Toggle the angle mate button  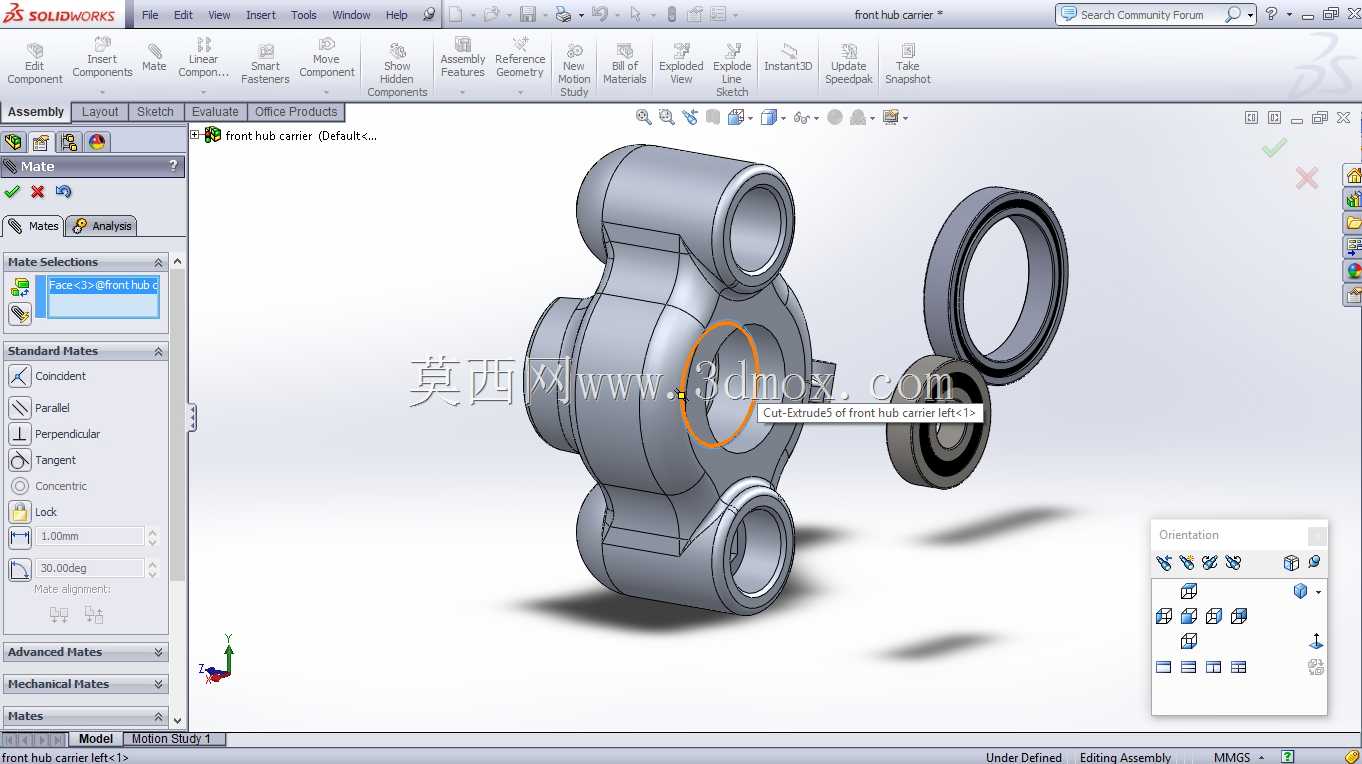[x=20, y=570]
